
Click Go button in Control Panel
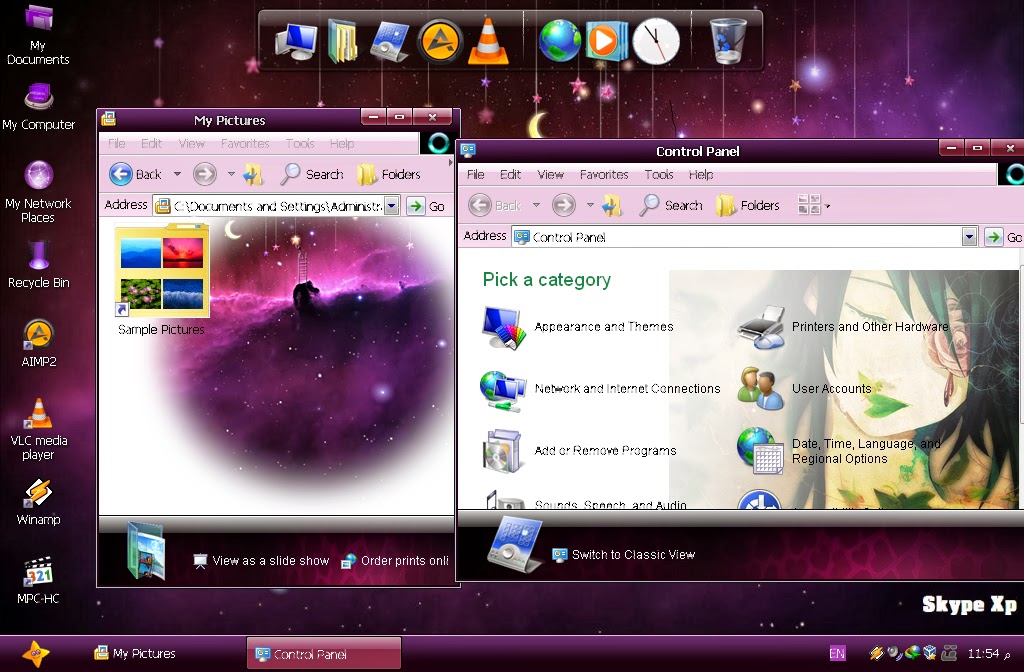pos(1004,237)
